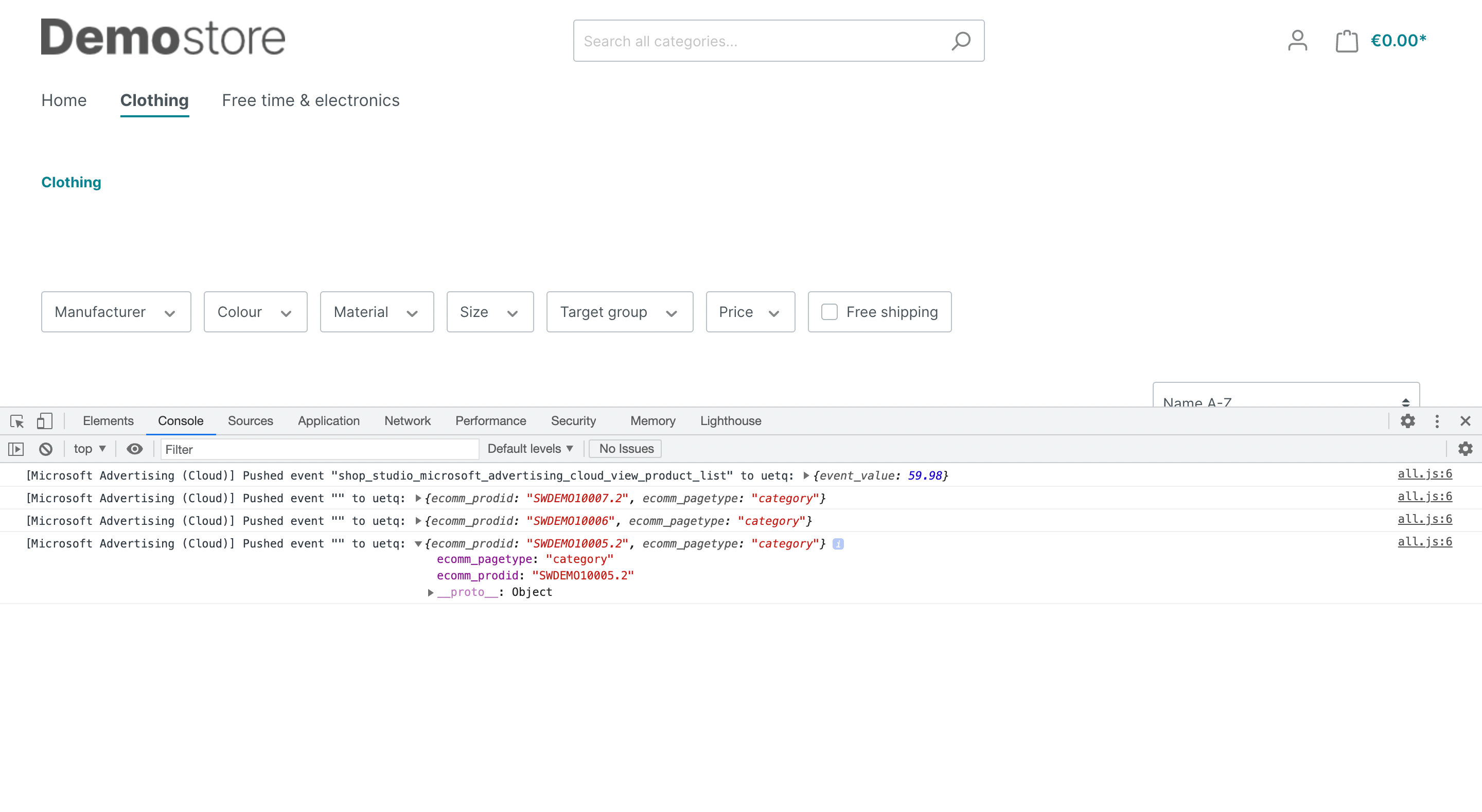The height and width of the screenshot is (812, 1482).
Task: Open the Name A-Z sorting dropdown
Action: pos(1286,395)
